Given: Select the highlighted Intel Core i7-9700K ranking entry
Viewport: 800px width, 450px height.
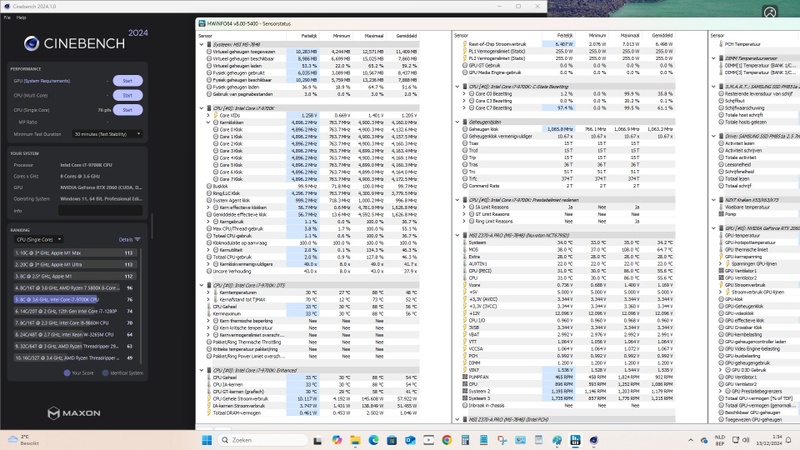Looking at the screenshot, I should (75, 299).
